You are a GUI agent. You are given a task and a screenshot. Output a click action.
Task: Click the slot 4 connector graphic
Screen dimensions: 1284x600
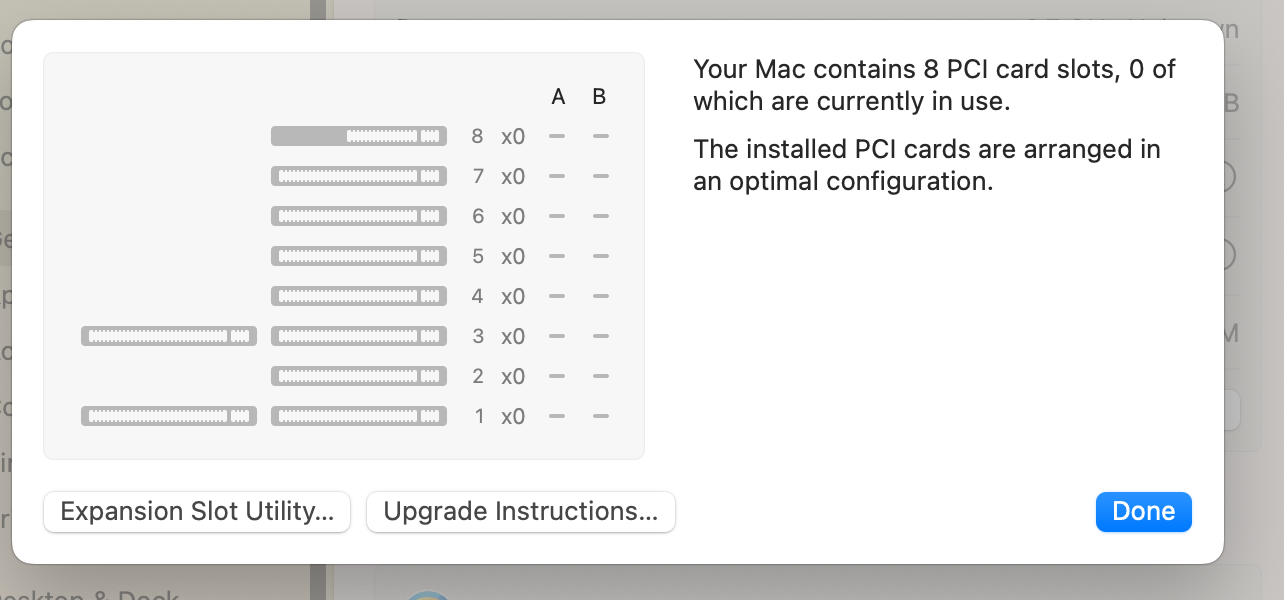pyautogui.click(x=359, y=296)
